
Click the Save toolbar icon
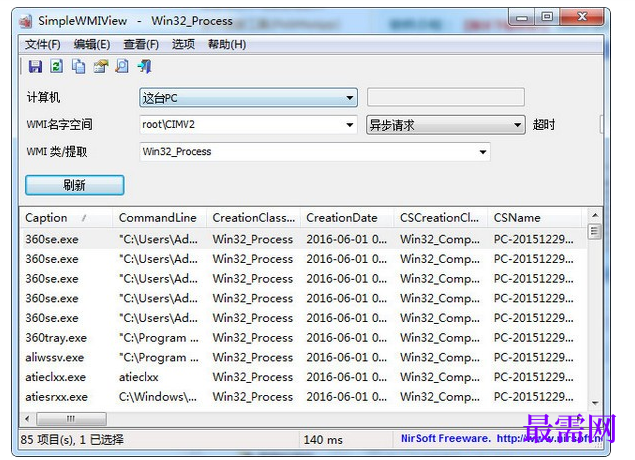coord(35,66)
